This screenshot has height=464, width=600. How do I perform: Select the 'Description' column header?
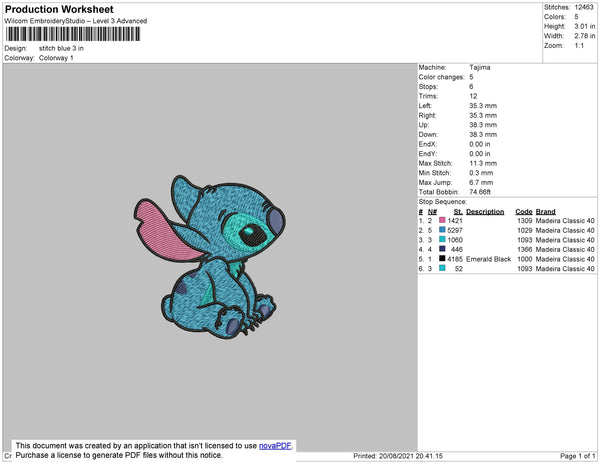point(485,212)
